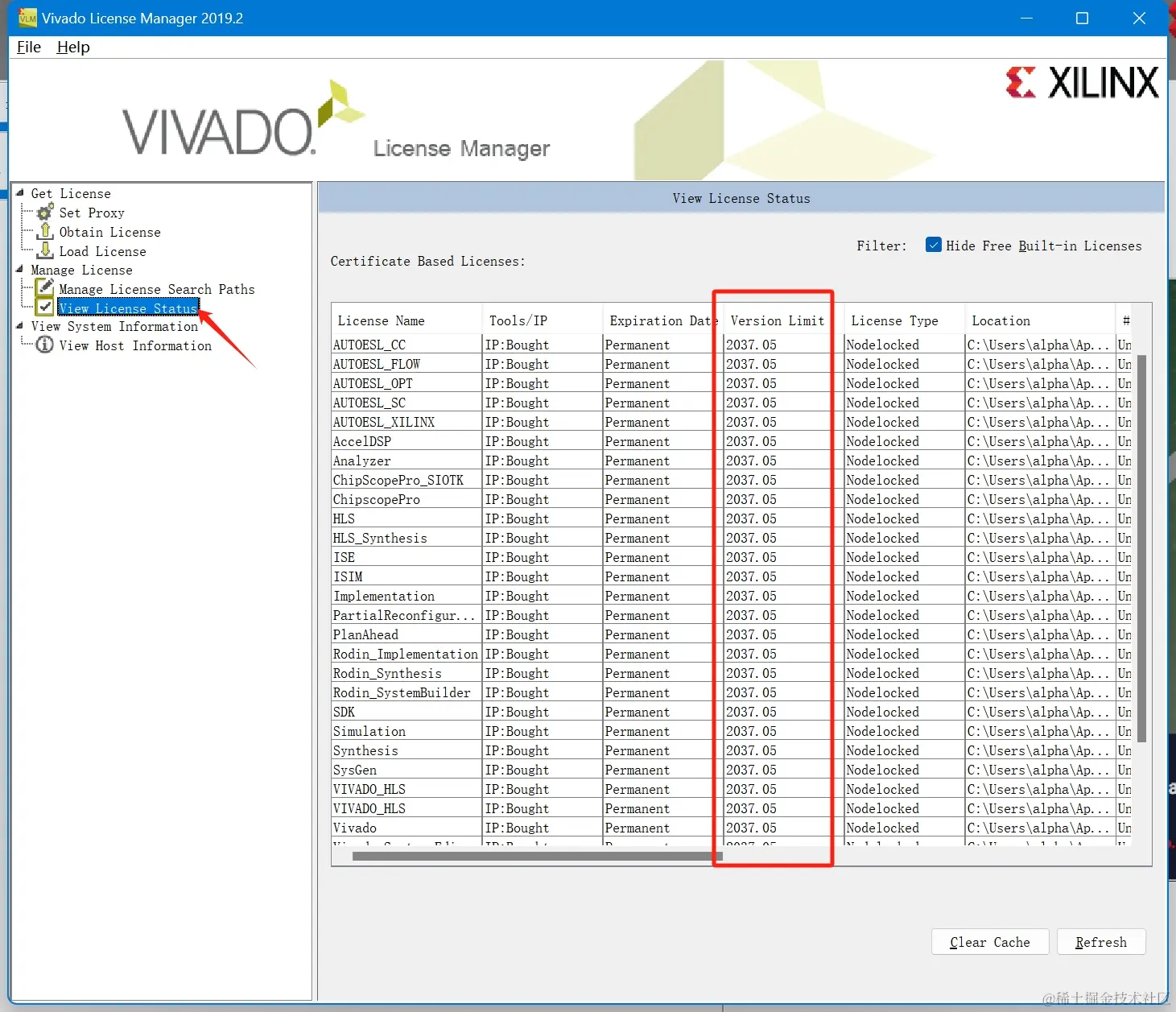Select the AccelDSP license row

[731, 441]
